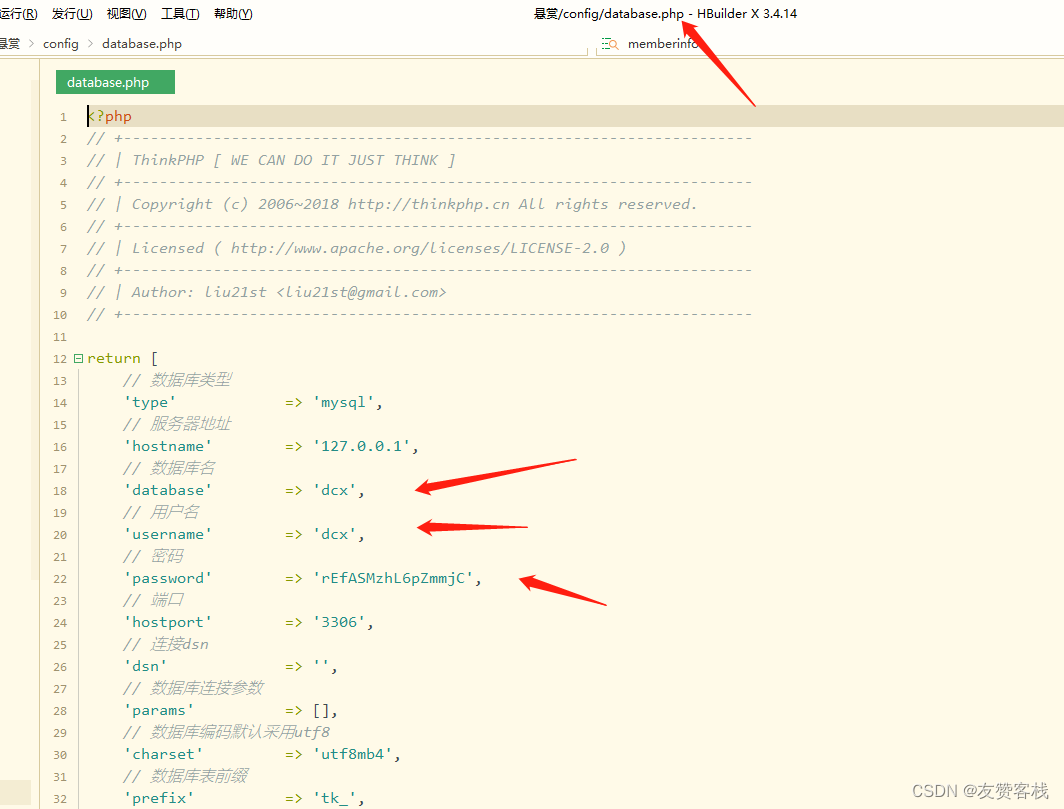This screenshot has height=809, width=1064.
Task: Click the 服务器地址 comment
Action: 178,424
